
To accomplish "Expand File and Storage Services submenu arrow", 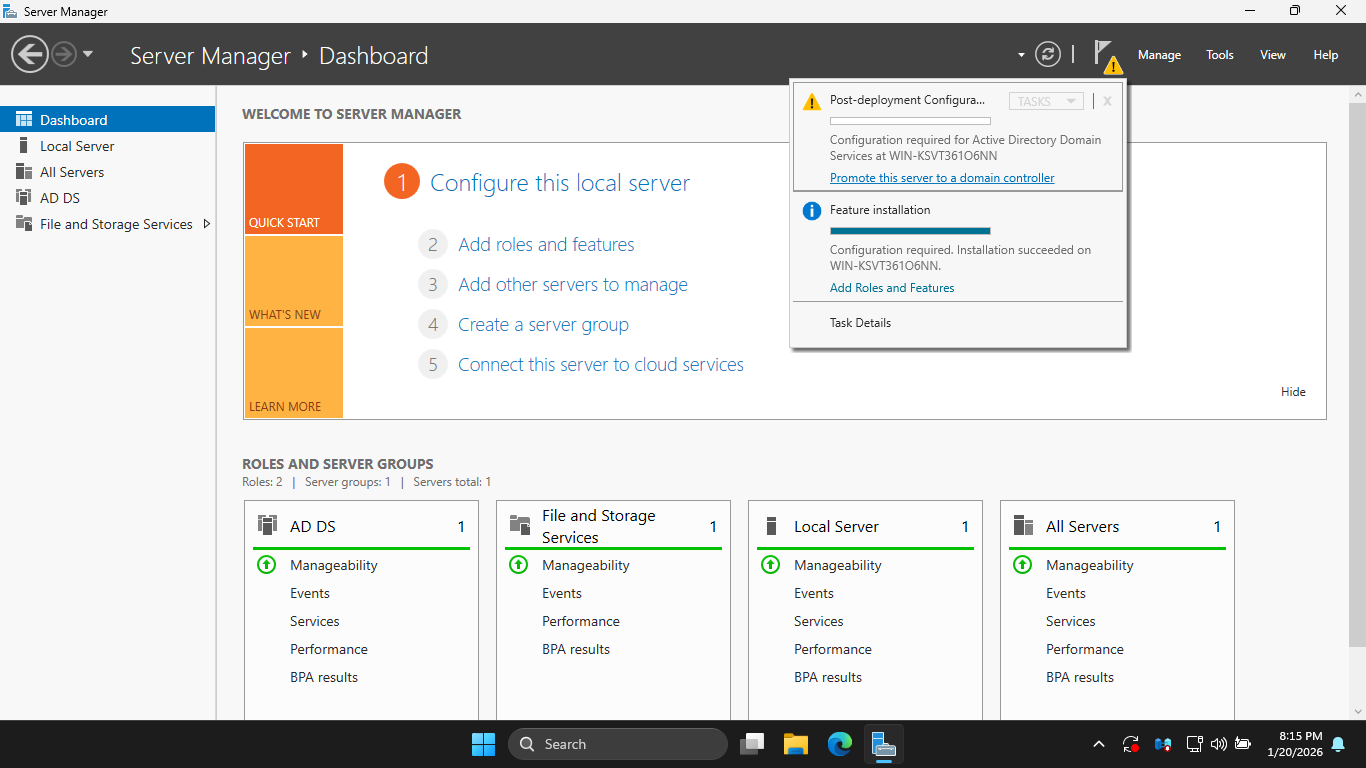I will [x=207, y=224].
